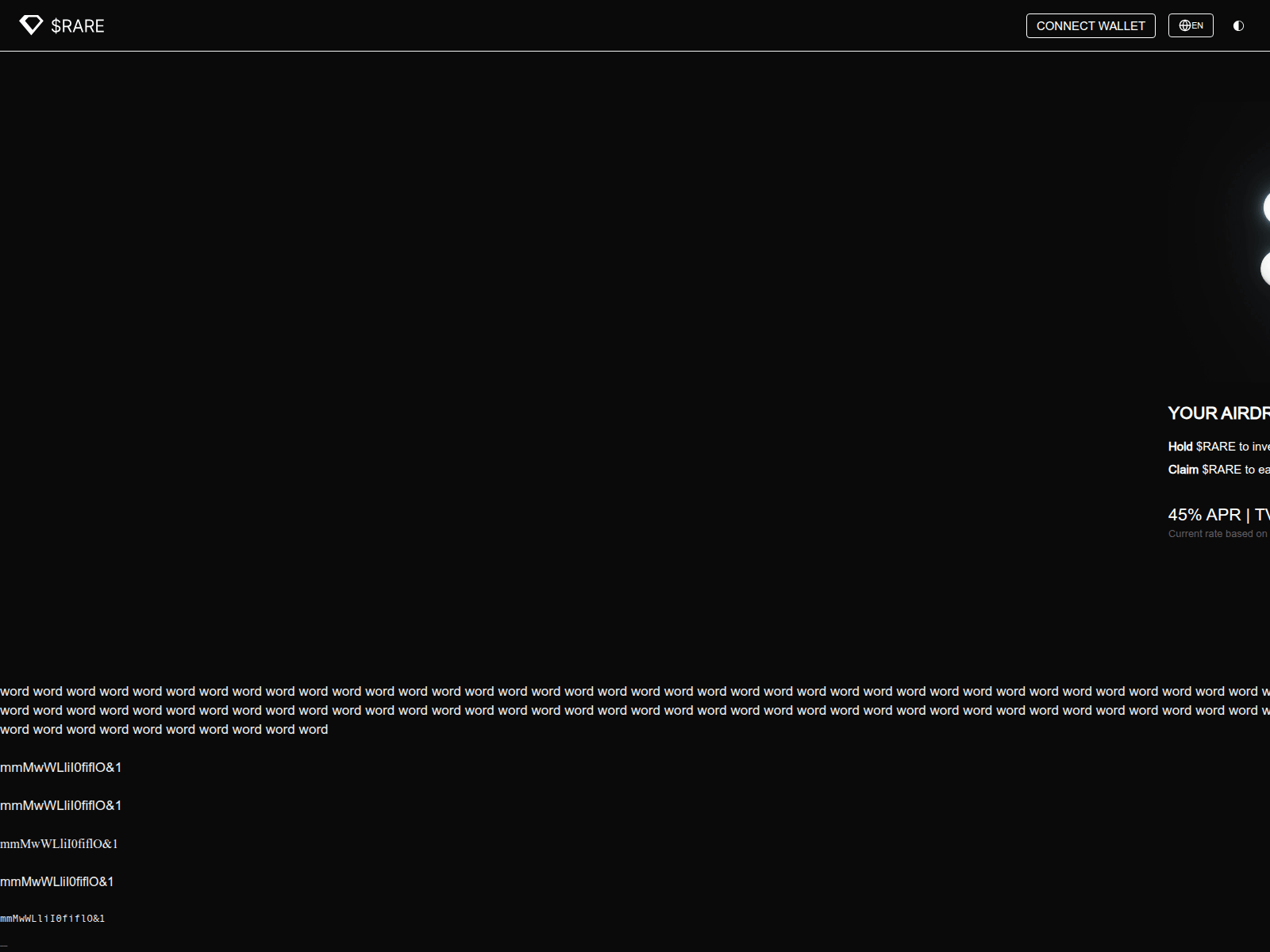
Task: Click the short last line of 'word' paragraph
Action: coord(164,729)
